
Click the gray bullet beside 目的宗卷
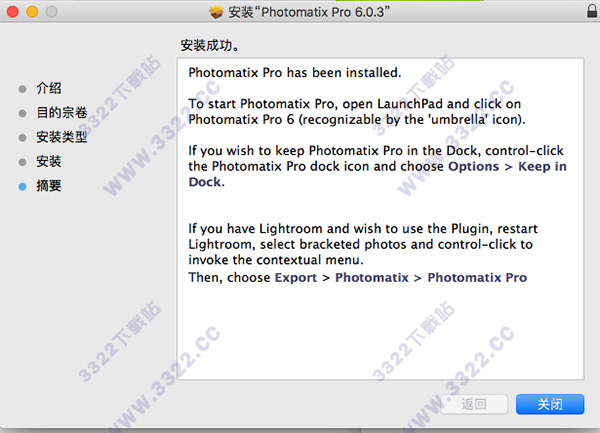[23, 113]
